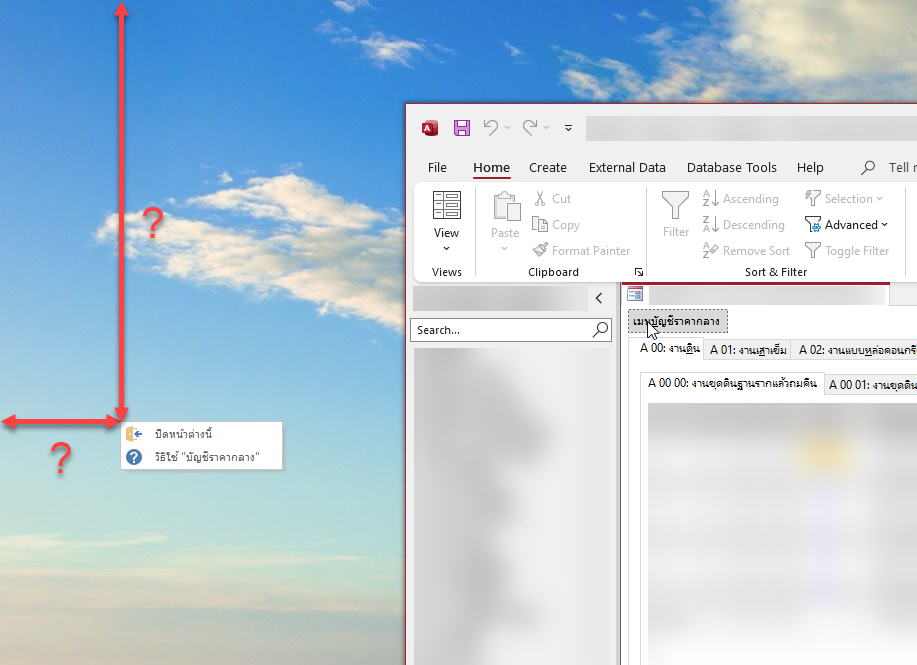Select tab A 02: งานแบบหล่อคอนกรีต
The height and width of the screenshot is (665, 917).
click(x=856, y=350)
